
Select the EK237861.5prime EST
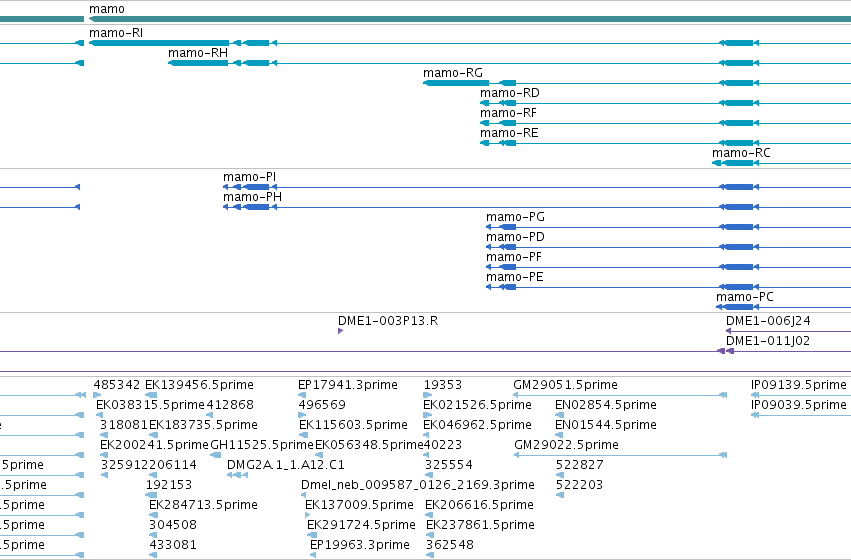tap(480, 525)
